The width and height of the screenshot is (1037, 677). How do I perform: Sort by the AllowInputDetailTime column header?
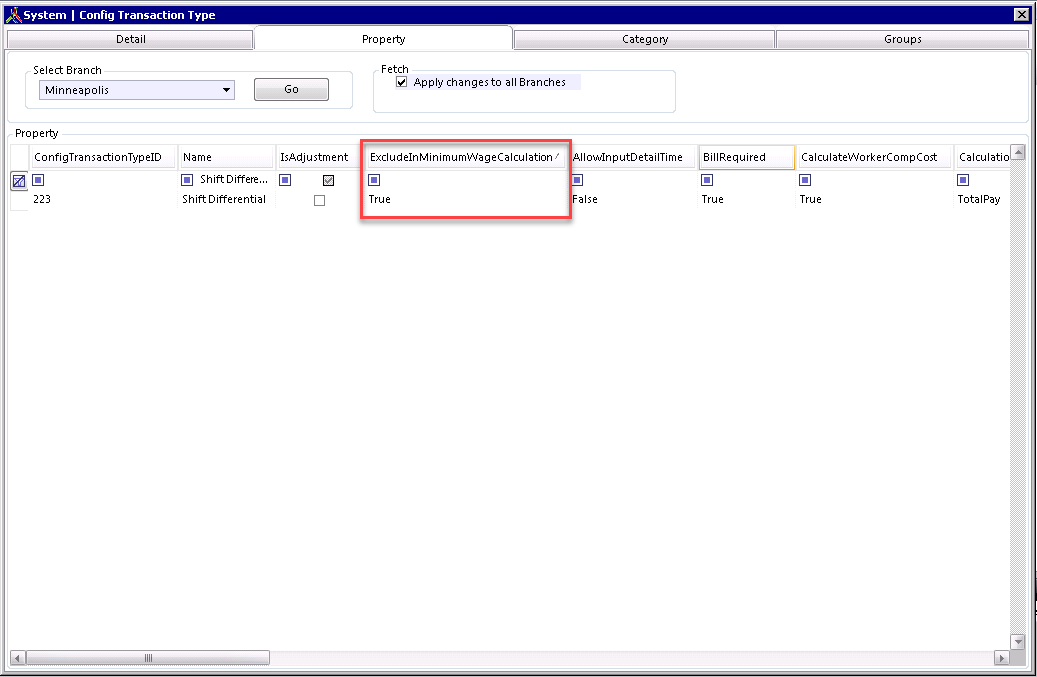pos(633,157)
